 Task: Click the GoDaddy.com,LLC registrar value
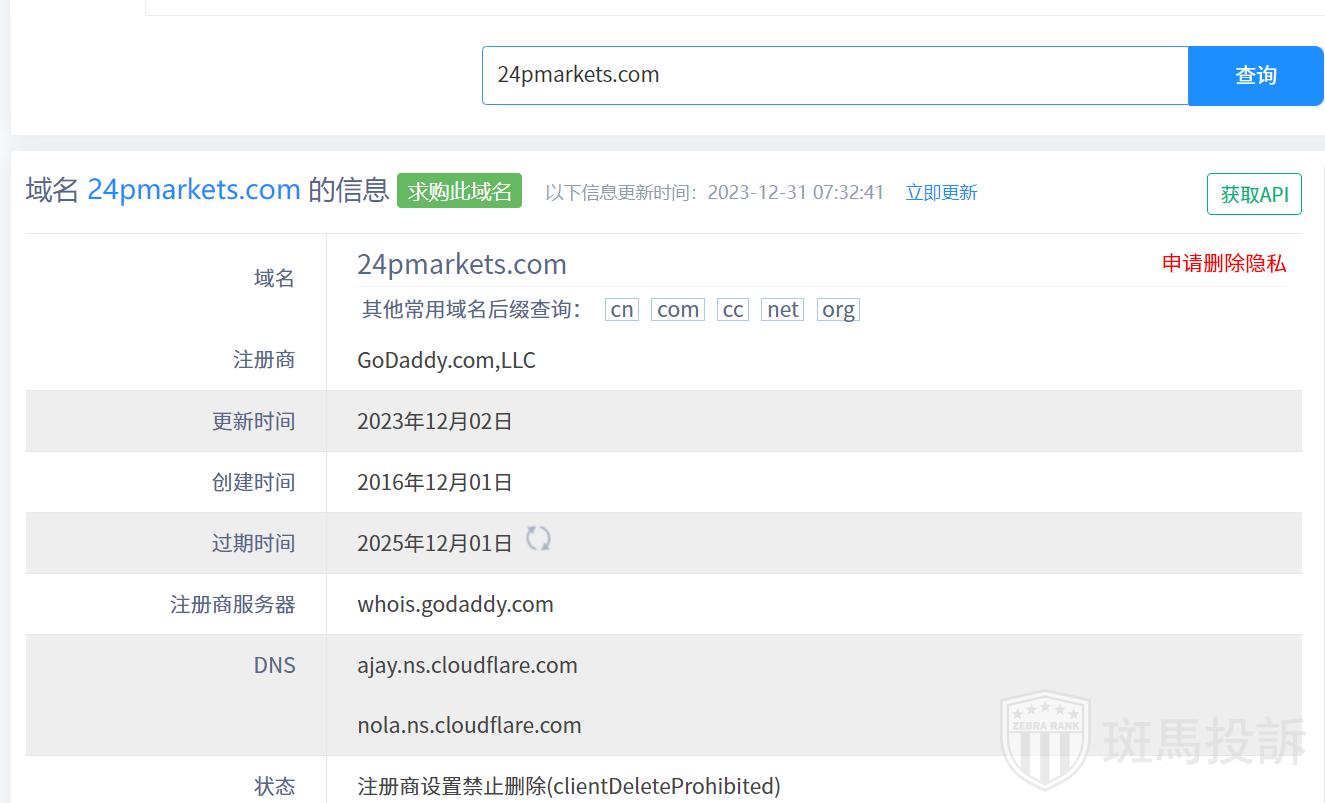[x=446, y=360]
